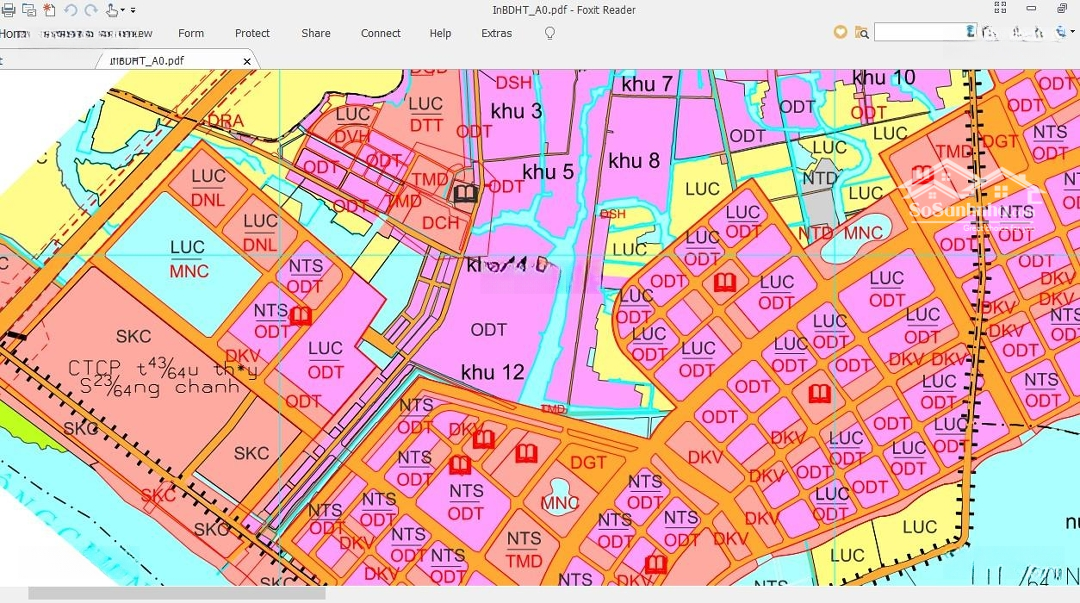Screen dimensions: 1080x603
Task: Select the InBDHT_A0.pdf document tab
Action: (146, 61)
